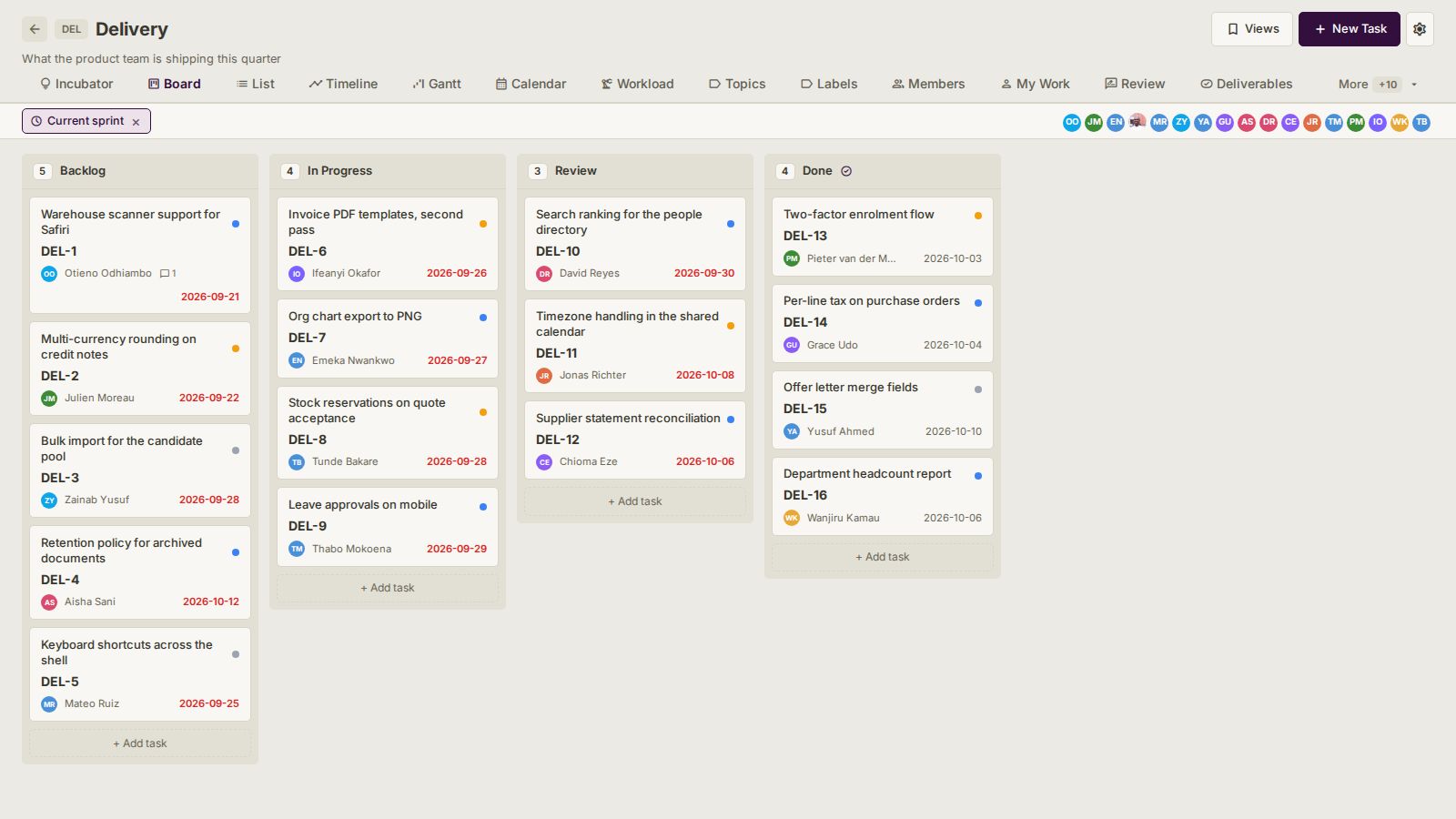The width and height of the screenshot is (1456, 819).
Task: Click blue priority dot on DEL-1 card
Action: (236, 223)
